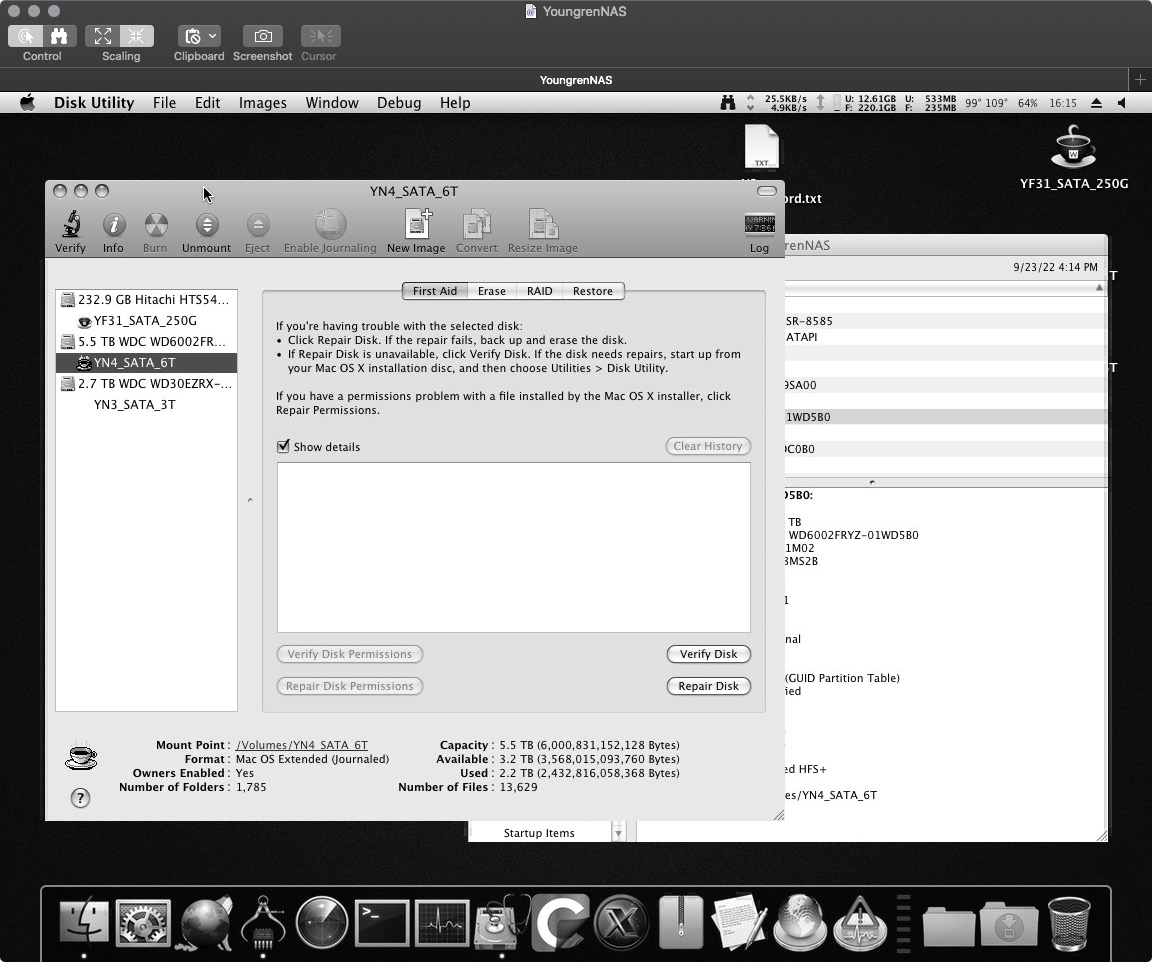
Task: Open the Help menu
Action: 455,103
